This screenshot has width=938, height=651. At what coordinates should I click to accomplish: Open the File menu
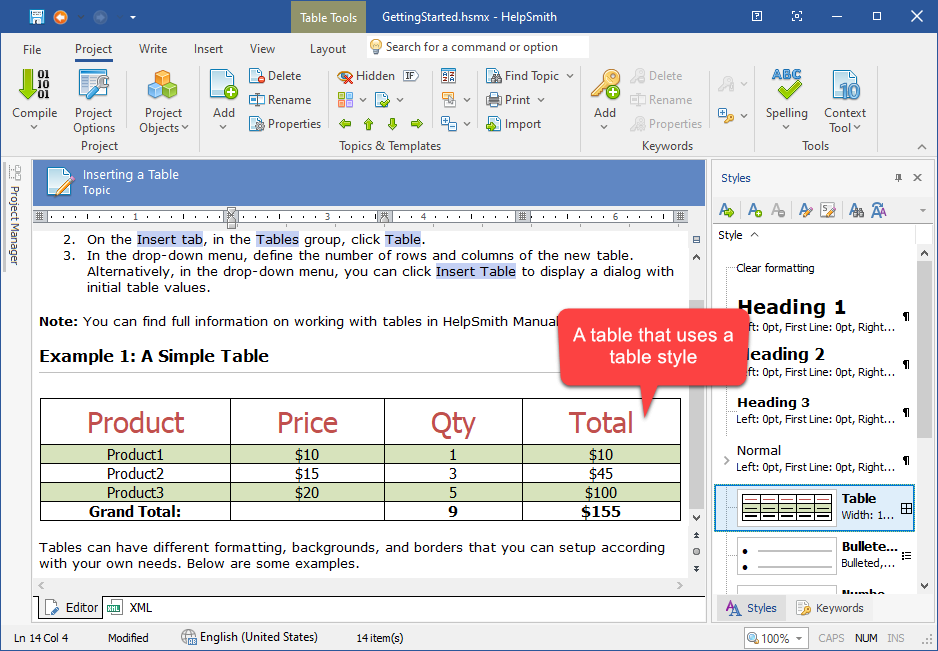[x=32, y=49]
